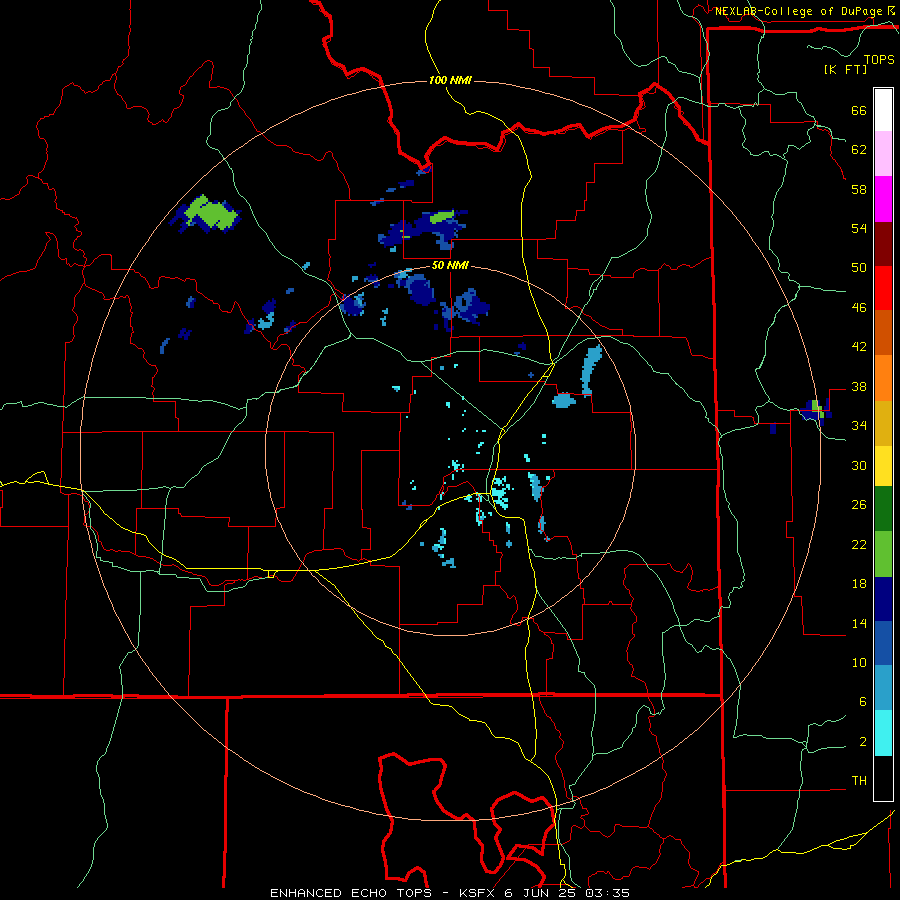Click the '100 NMI' range ring label
Screen dimensions: 900x900
(450, 80)
